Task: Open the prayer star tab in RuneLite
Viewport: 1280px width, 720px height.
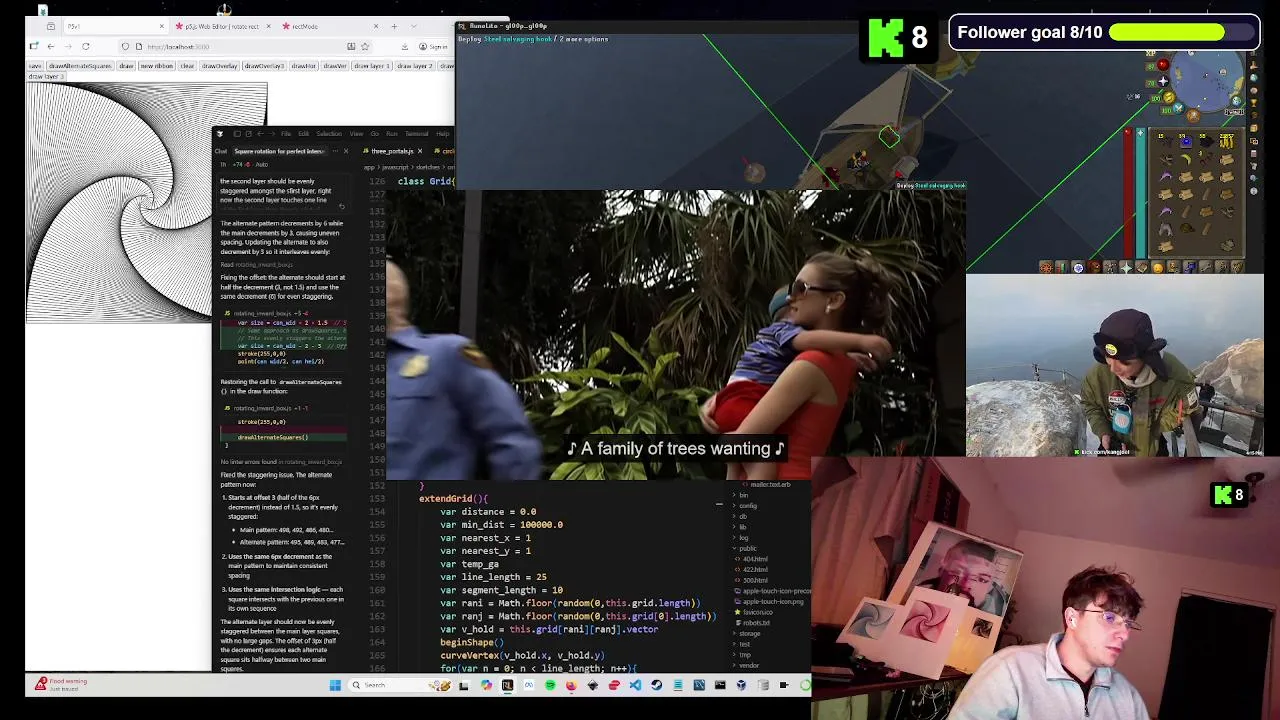Action: [x=1127, y=268]
